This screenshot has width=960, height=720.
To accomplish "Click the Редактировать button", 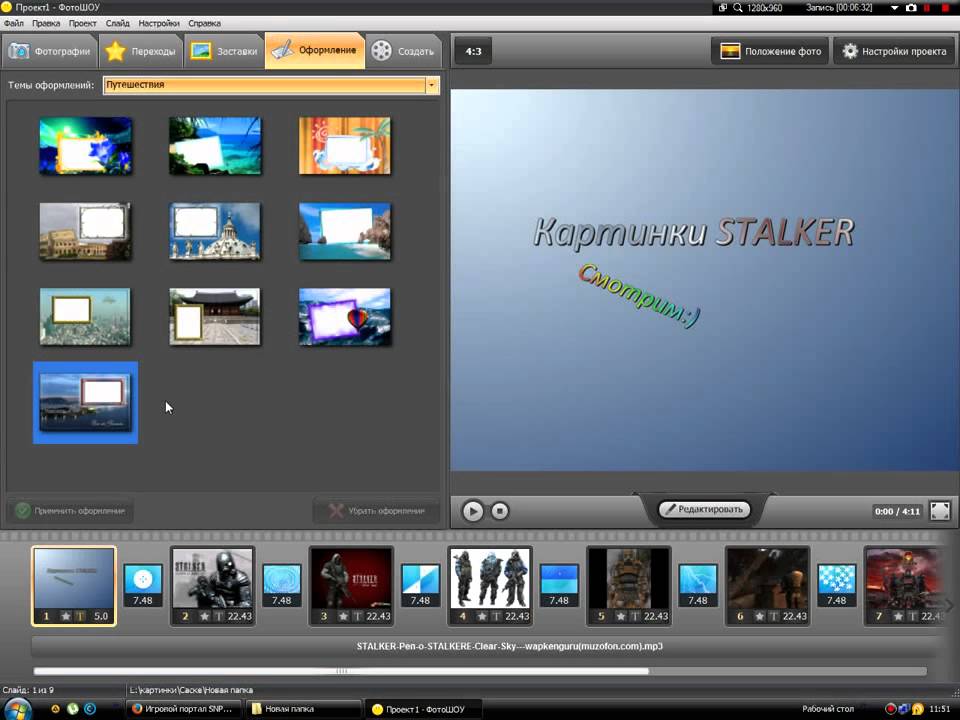I will click(x=704, y=509).
